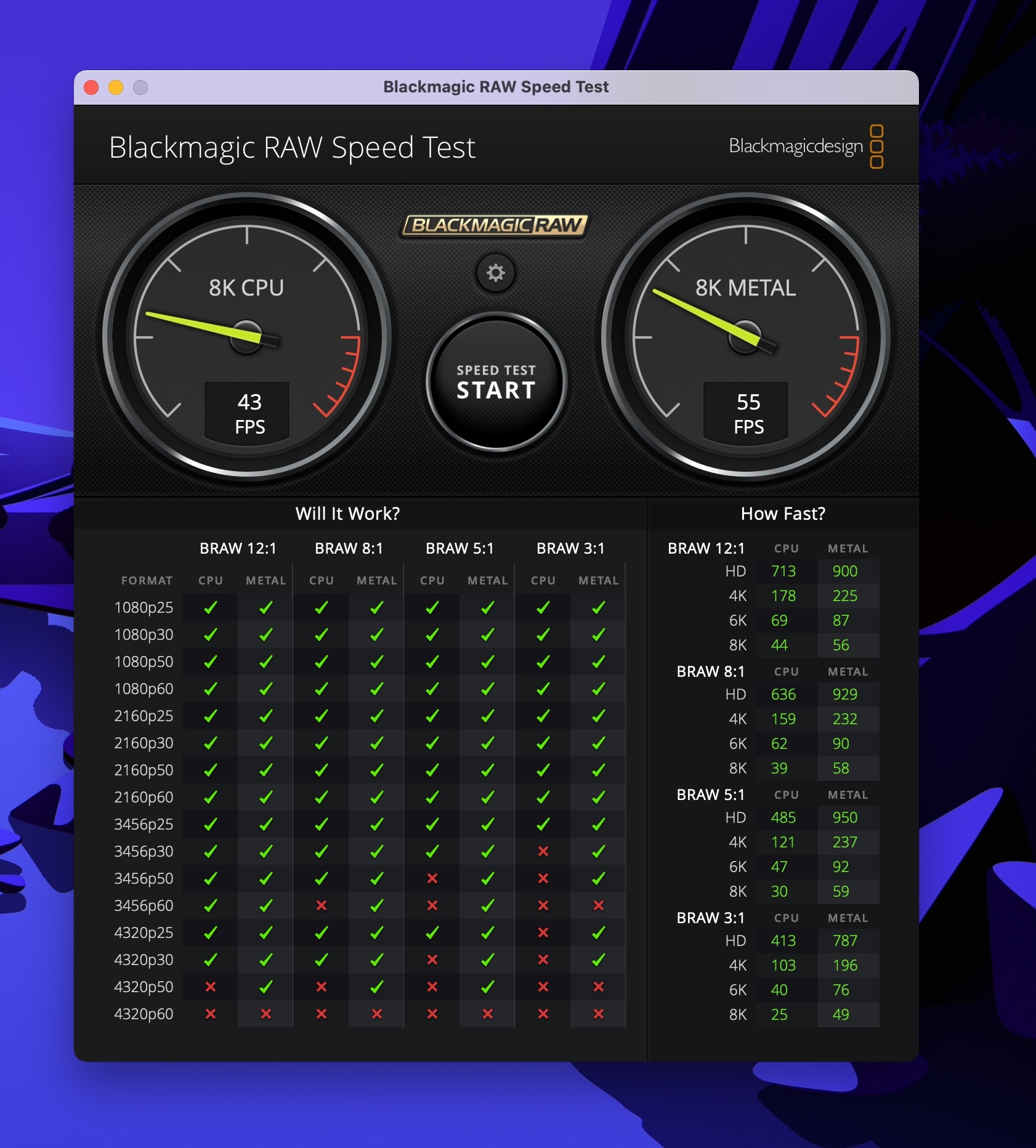Select BRAW 12:1 HD CPU value 713
The width and height of the screenshot is (1036, 1148).
tap(783, 572)
